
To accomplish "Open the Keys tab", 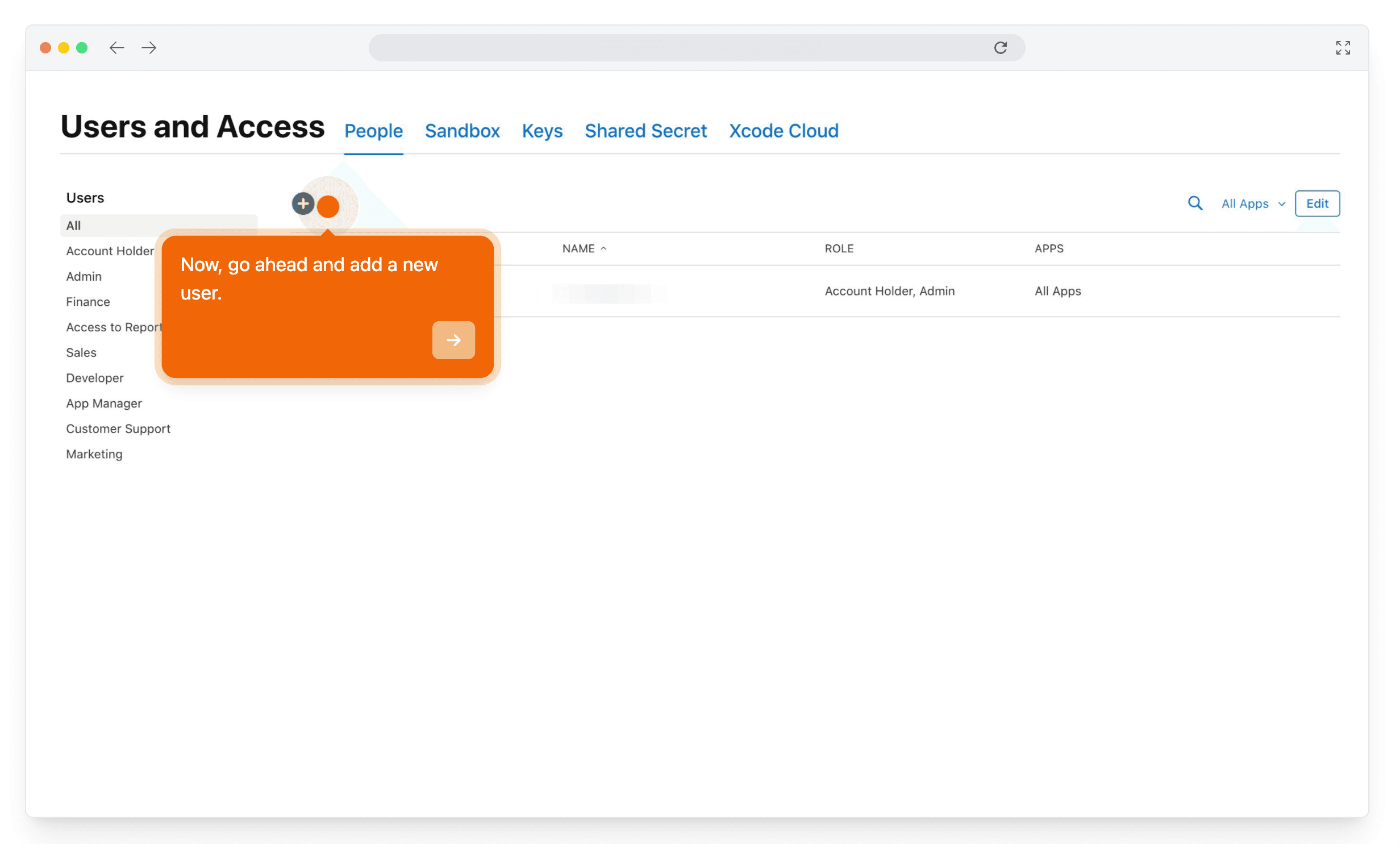I will pos(541,131).
